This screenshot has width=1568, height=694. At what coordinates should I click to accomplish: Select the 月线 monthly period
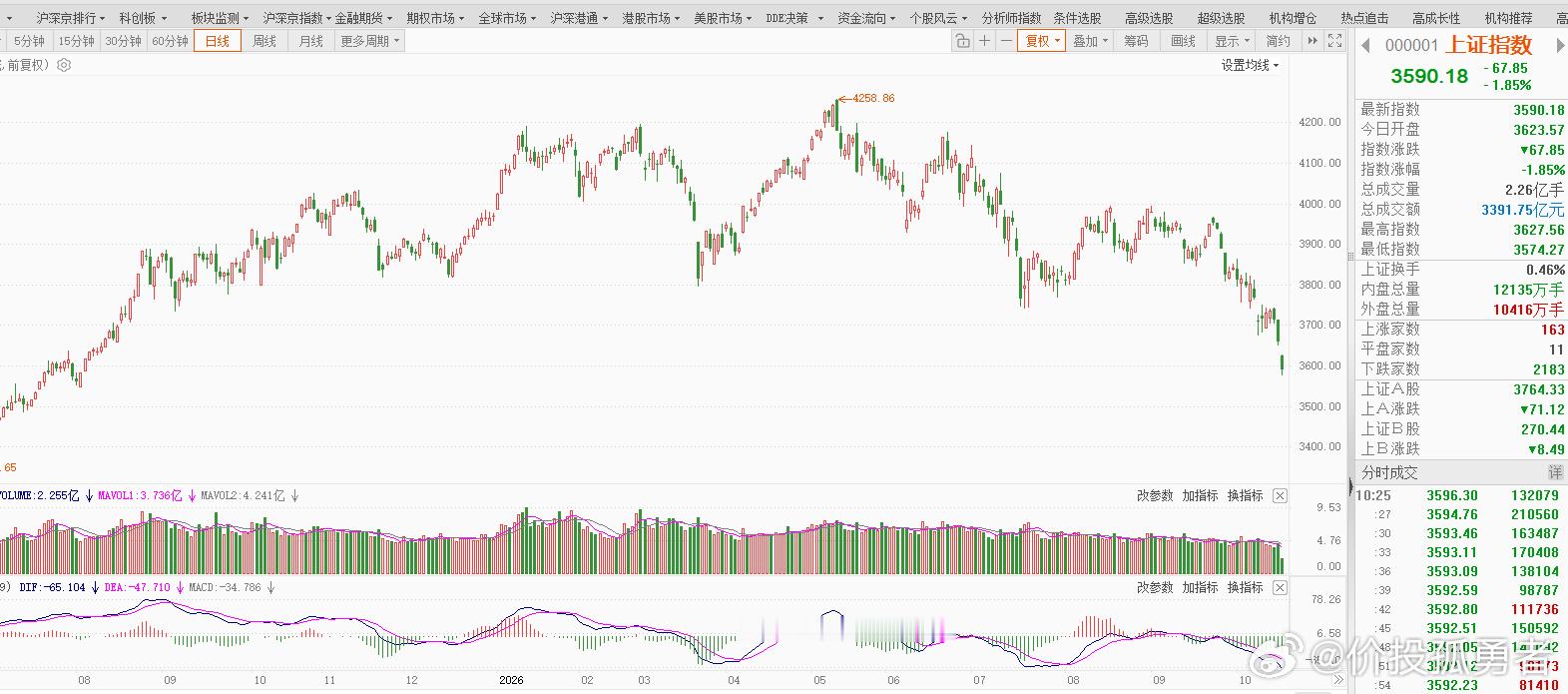(x=311, y=41)
